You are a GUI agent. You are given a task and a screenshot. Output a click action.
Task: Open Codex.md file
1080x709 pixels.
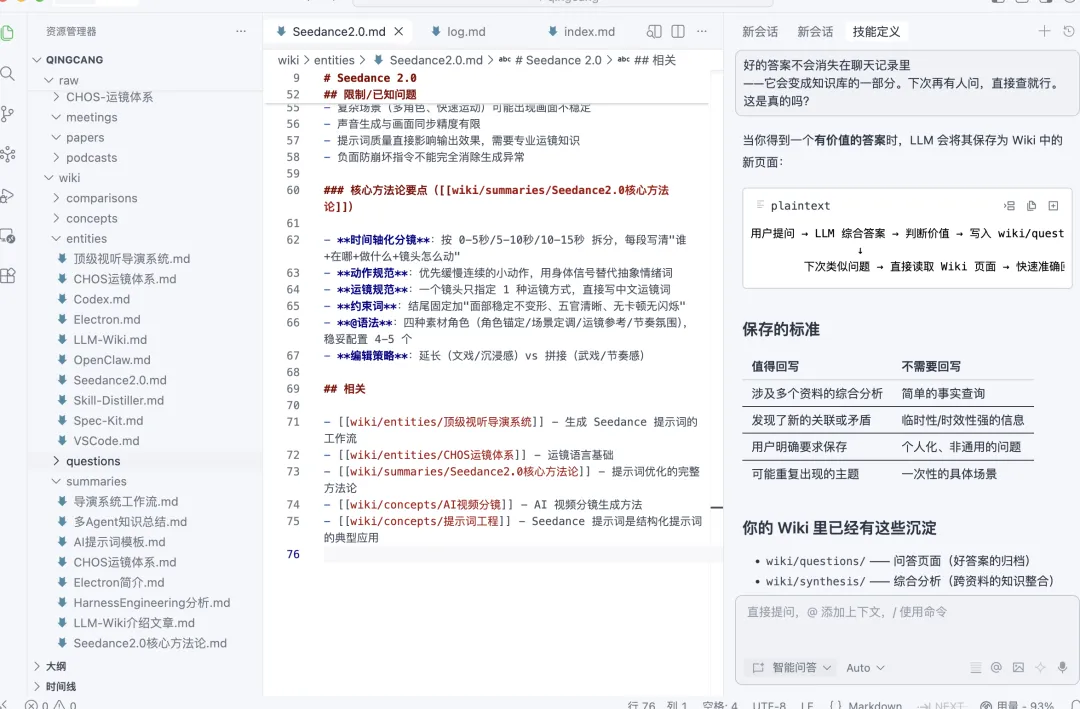(101, 300)
